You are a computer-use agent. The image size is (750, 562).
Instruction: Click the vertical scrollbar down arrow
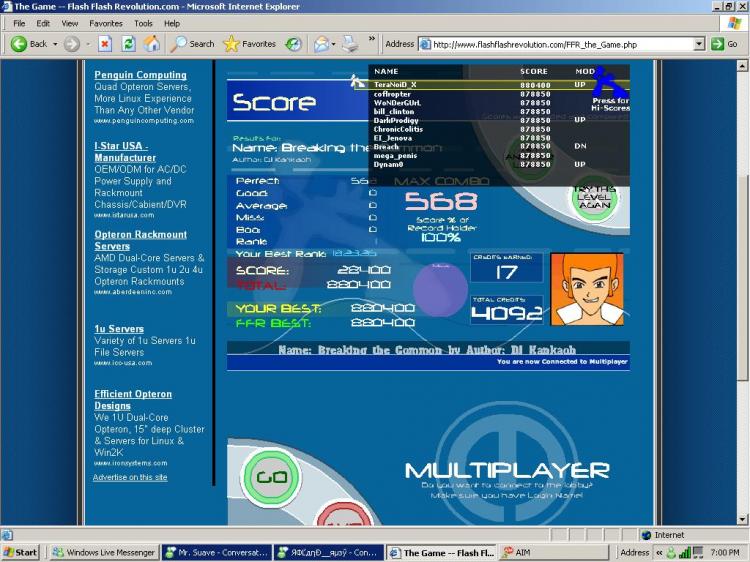point(742,519)
